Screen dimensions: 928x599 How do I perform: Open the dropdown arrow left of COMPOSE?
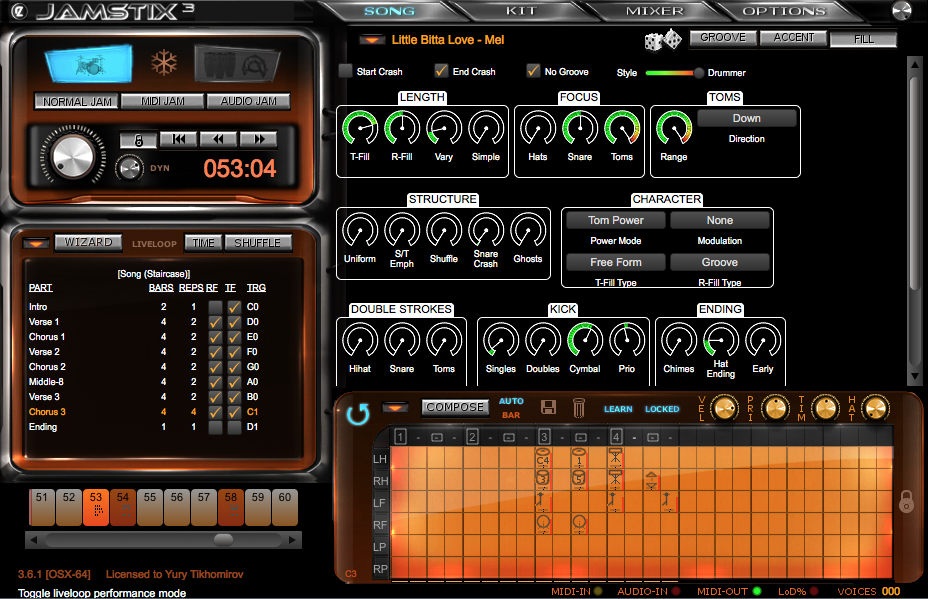(x=395, y=407)
